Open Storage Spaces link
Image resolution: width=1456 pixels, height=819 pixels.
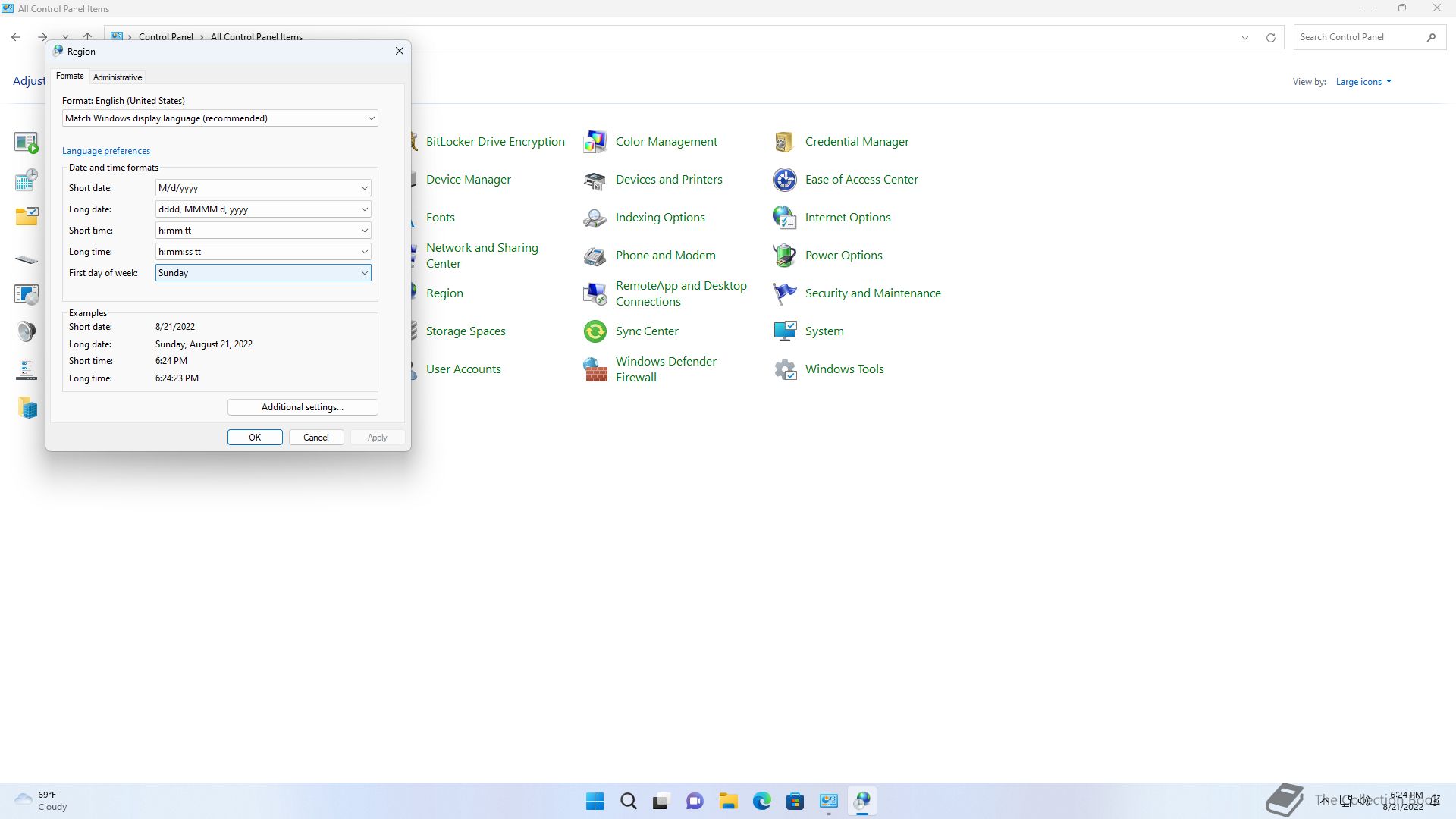466,331
